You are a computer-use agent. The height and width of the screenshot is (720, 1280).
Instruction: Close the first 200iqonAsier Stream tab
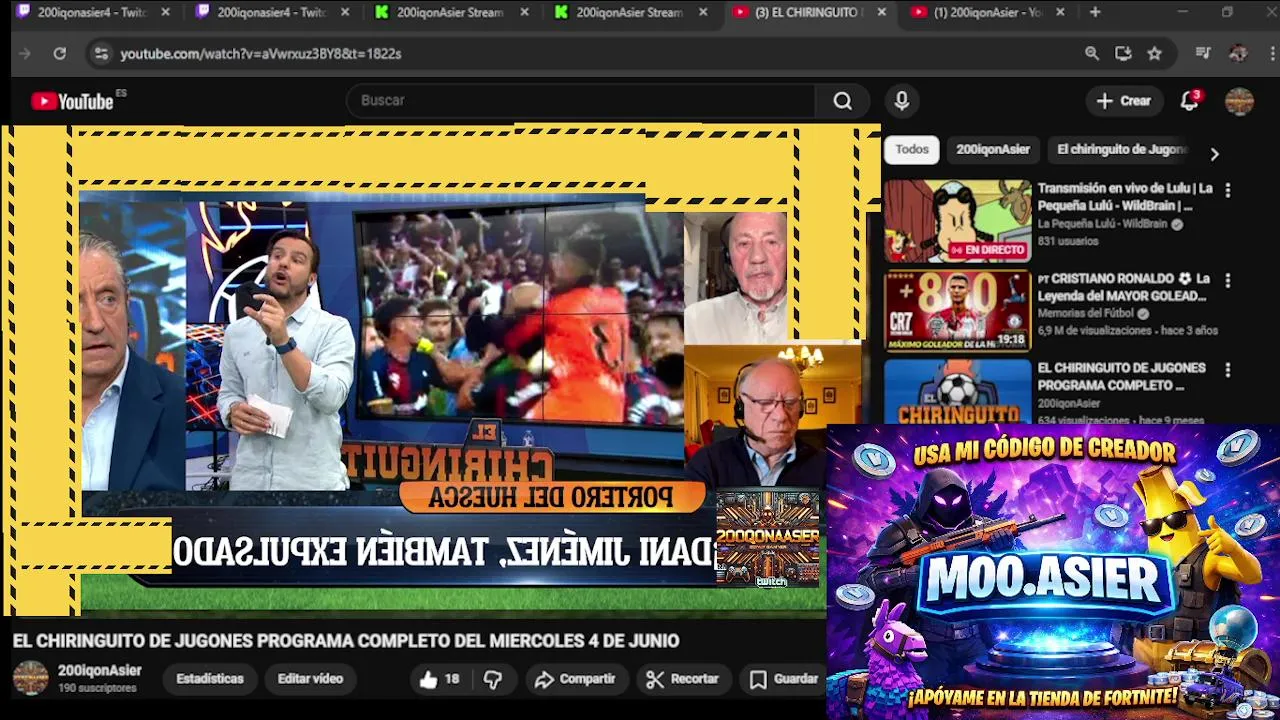tap(523, 12)
